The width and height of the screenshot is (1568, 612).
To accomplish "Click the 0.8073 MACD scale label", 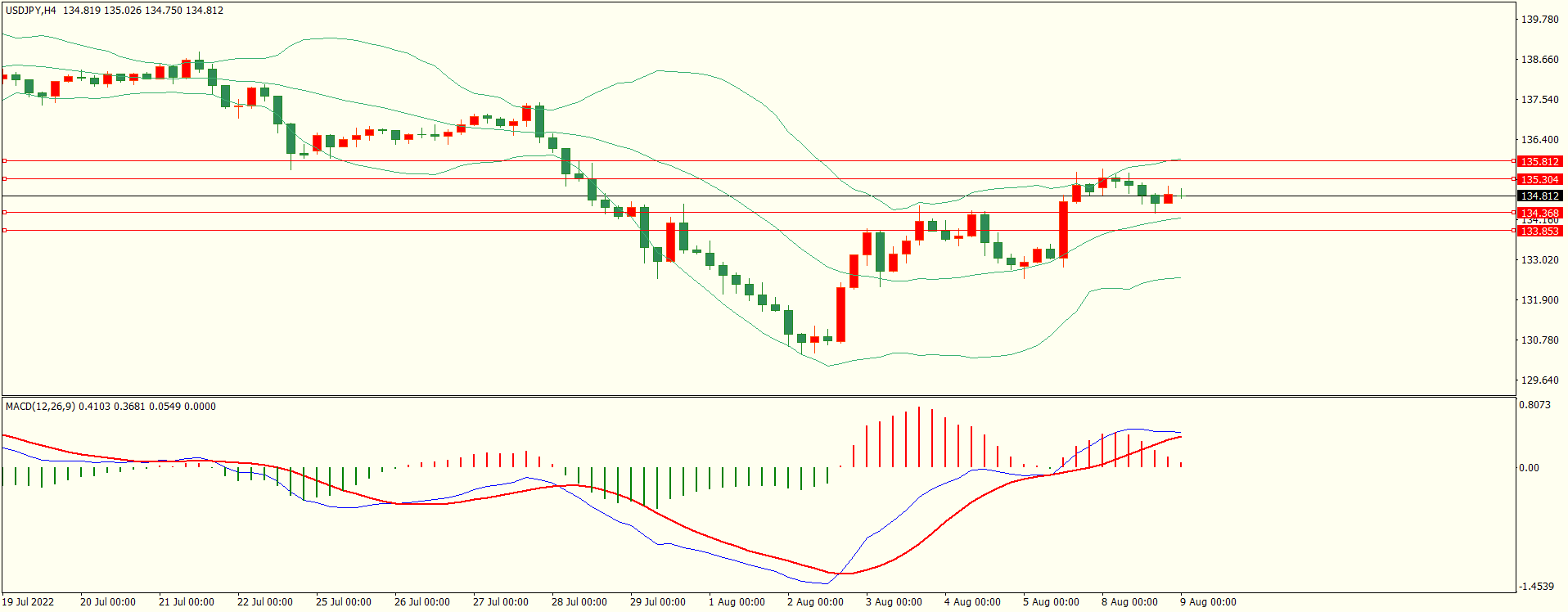I will point(1534,405).
